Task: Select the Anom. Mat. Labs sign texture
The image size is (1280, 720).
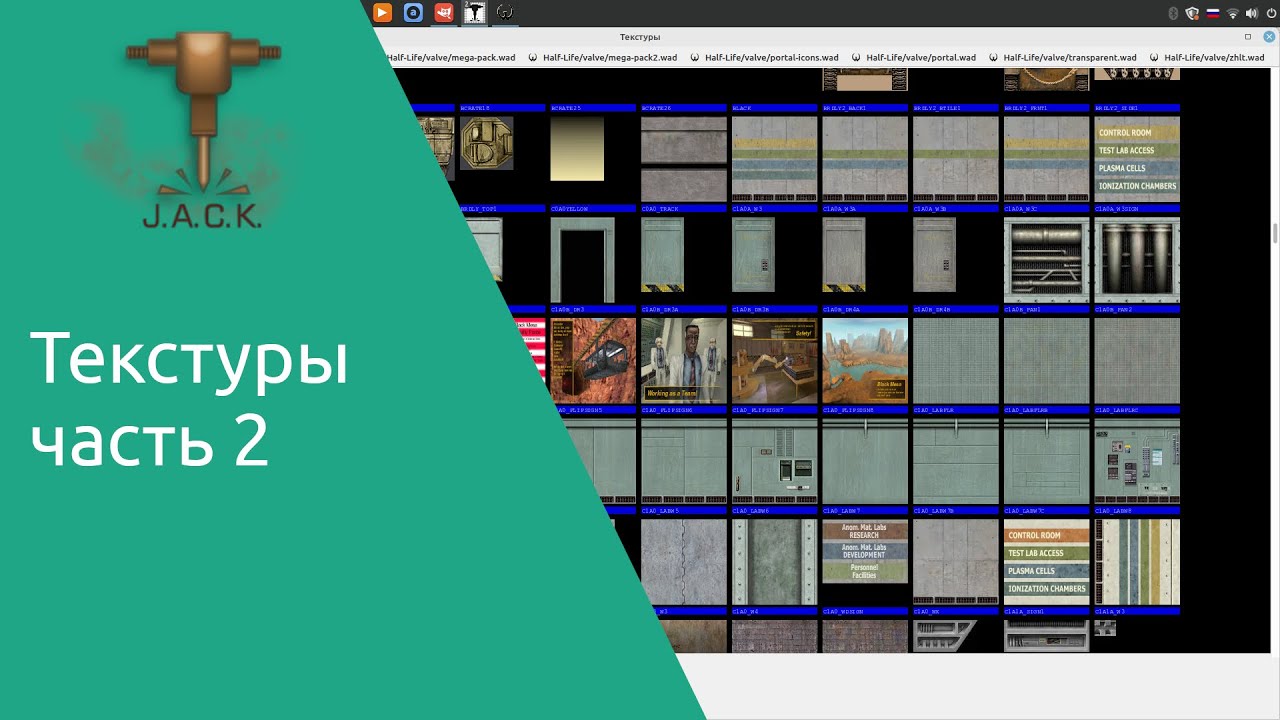Action: coord(865,551)
